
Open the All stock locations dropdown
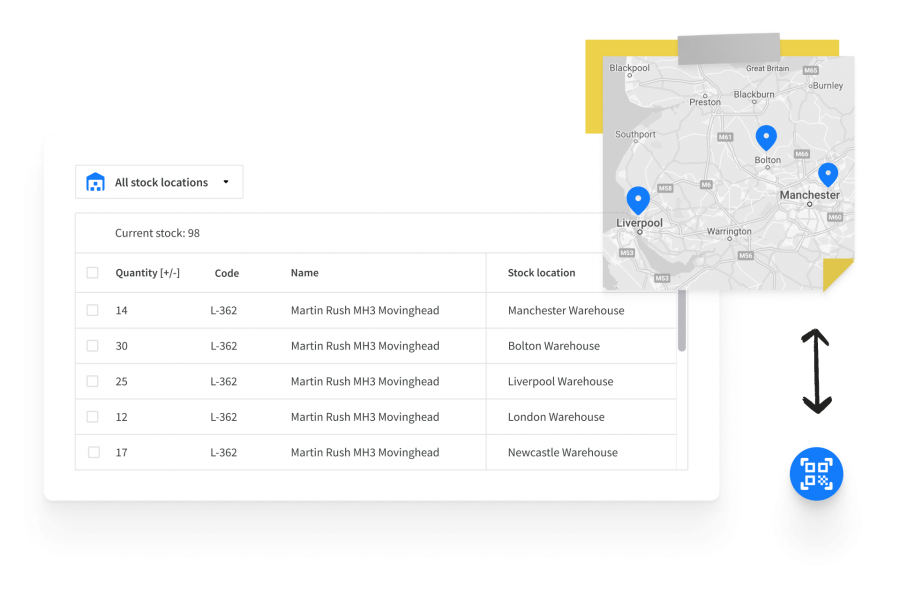tap(160, 182)
